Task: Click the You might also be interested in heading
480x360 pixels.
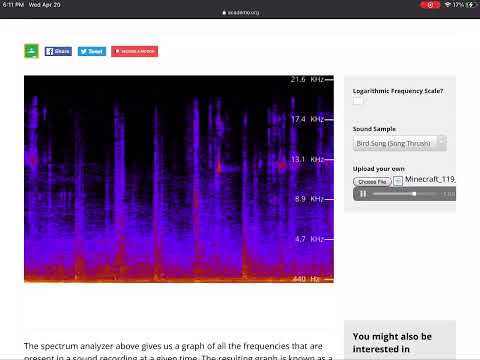Action: click(x=392, y=343)
